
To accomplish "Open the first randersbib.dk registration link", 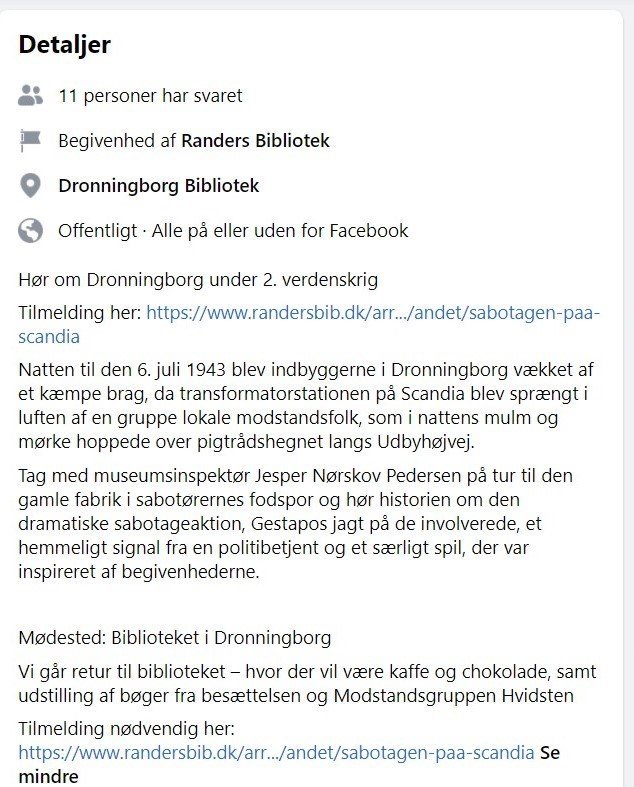I will pos(373,313).
